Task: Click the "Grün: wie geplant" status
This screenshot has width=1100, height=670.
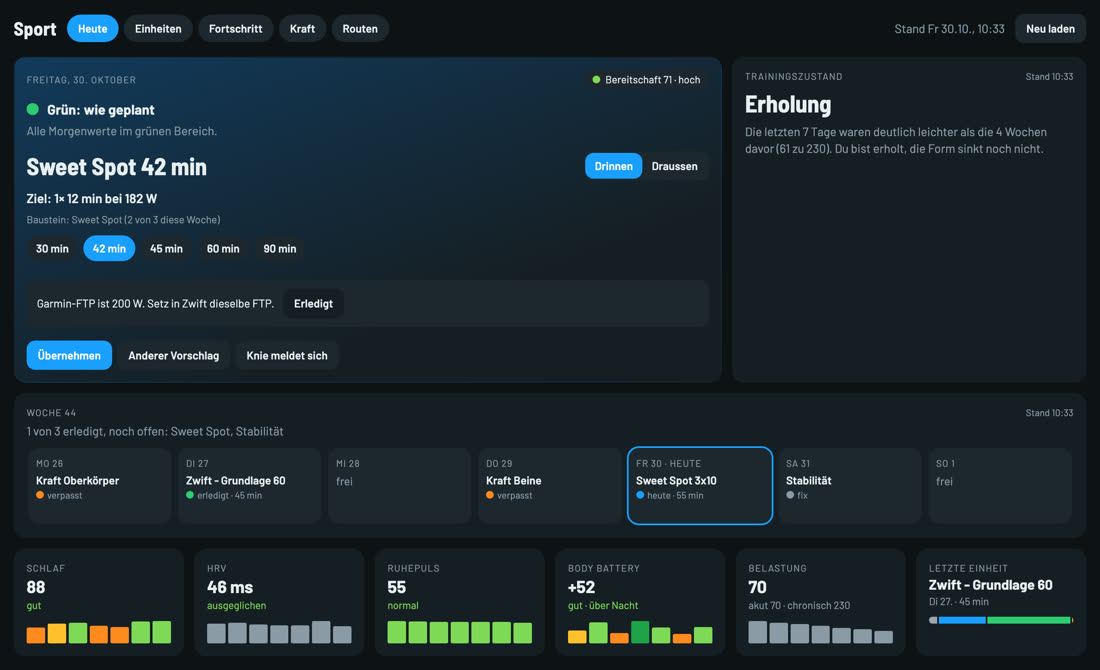Action: pos(90,109)
